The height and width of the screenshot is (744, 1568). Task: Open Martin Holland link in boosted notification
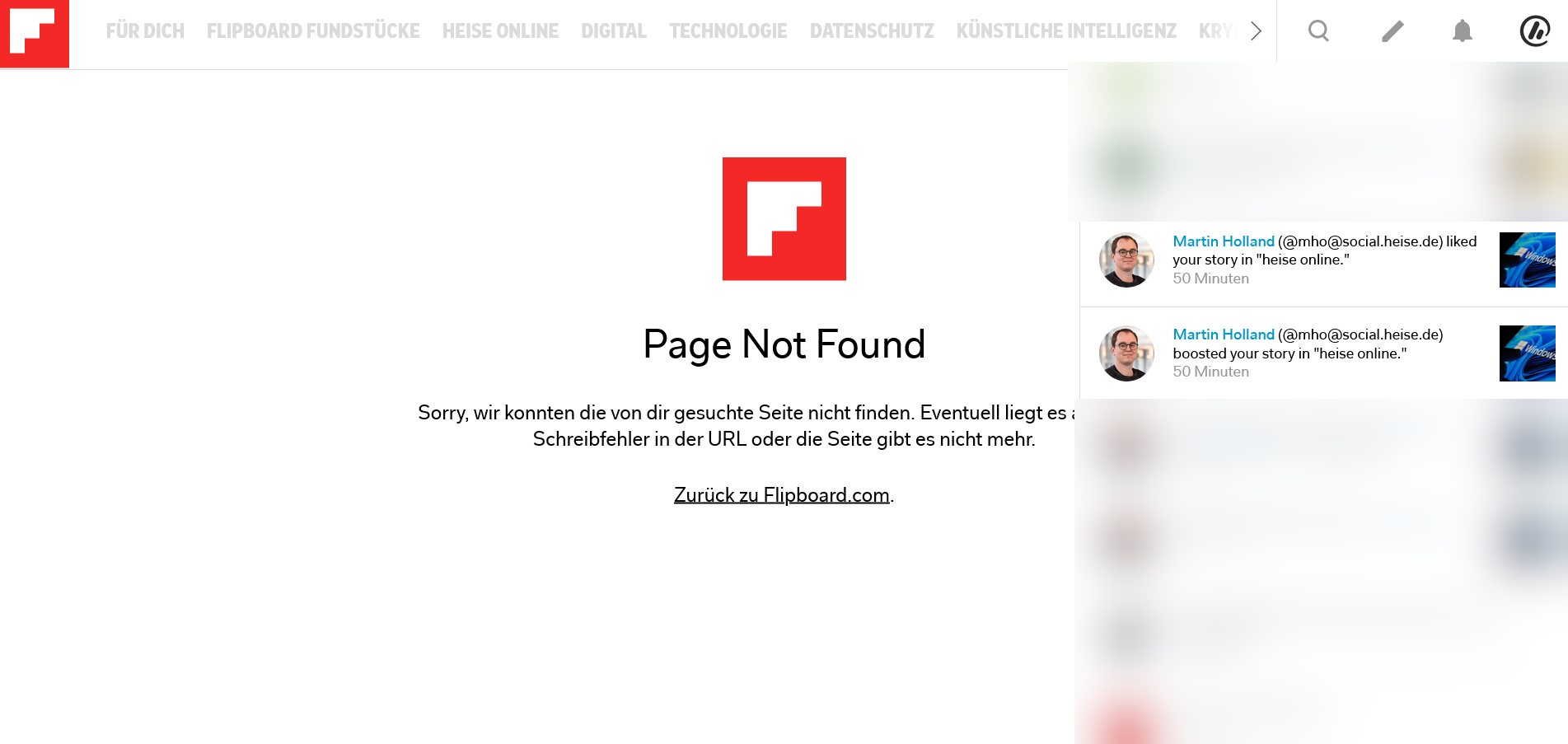1224,335
